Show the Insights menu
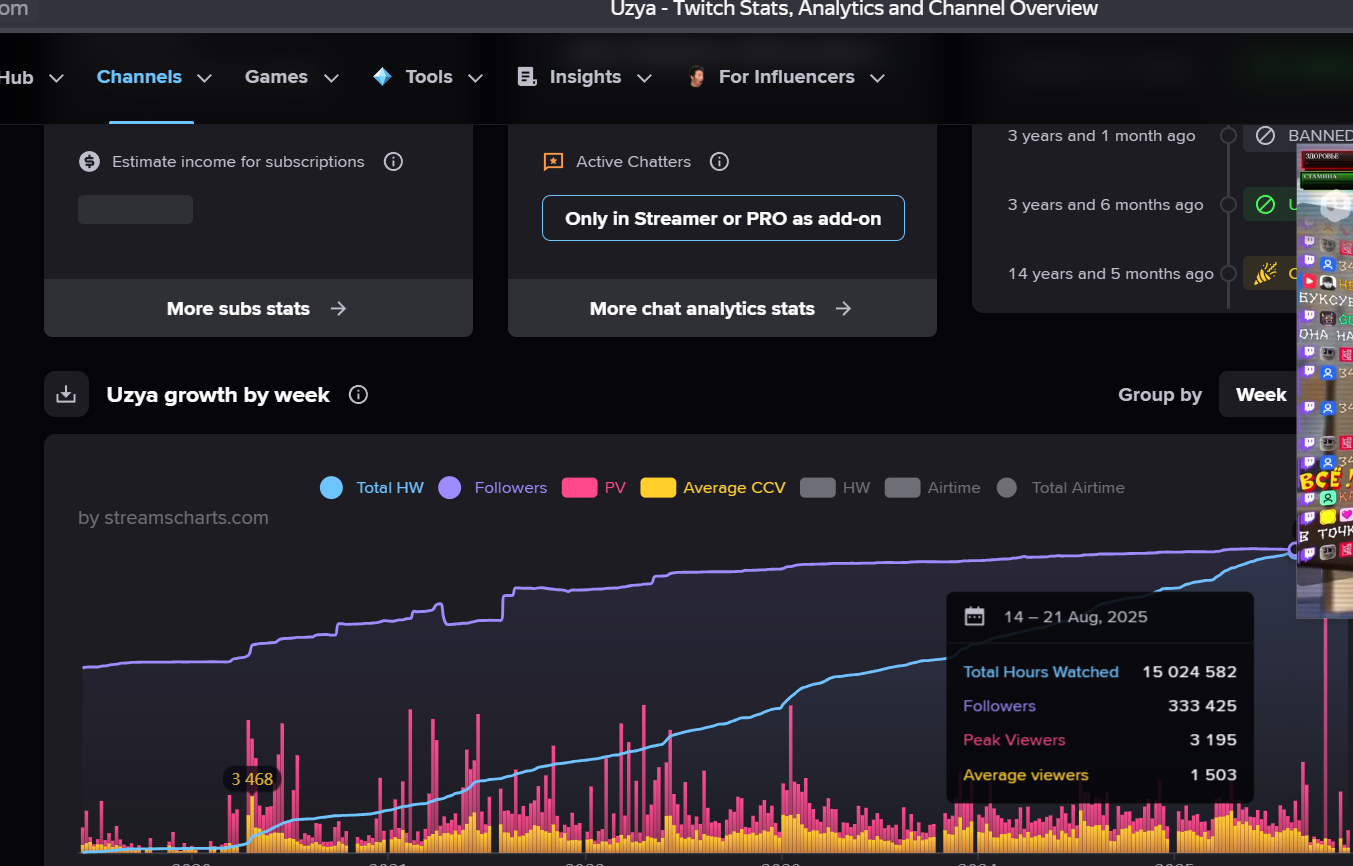 point(585,77)
